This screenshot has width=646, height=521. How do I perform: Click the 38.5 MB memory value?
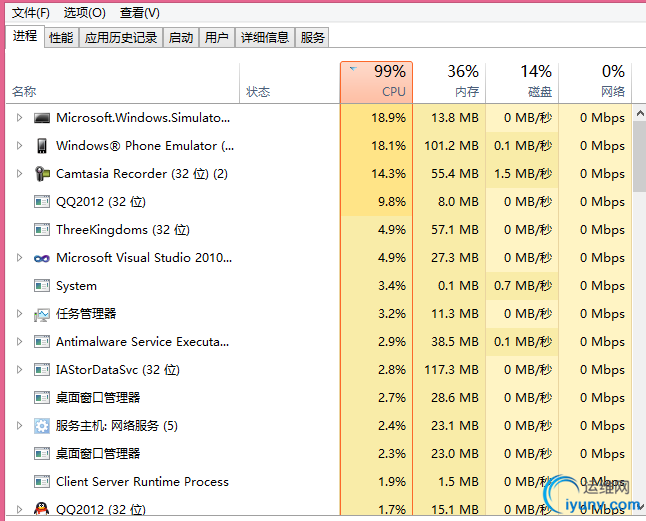[x=455, y=342]
